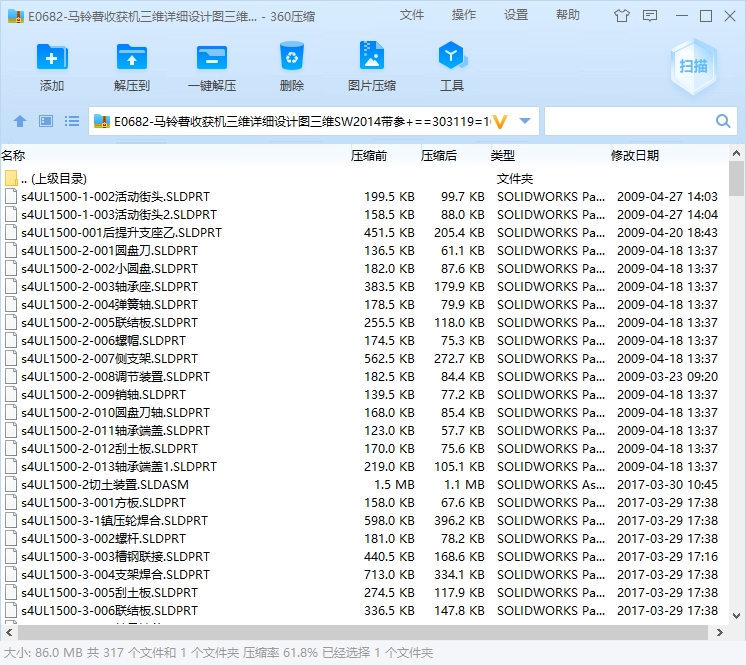Click the 解压到 (Extract to) icon
Image resolution: width=746 pixels, height=665 pixels.
click(132, 58)
